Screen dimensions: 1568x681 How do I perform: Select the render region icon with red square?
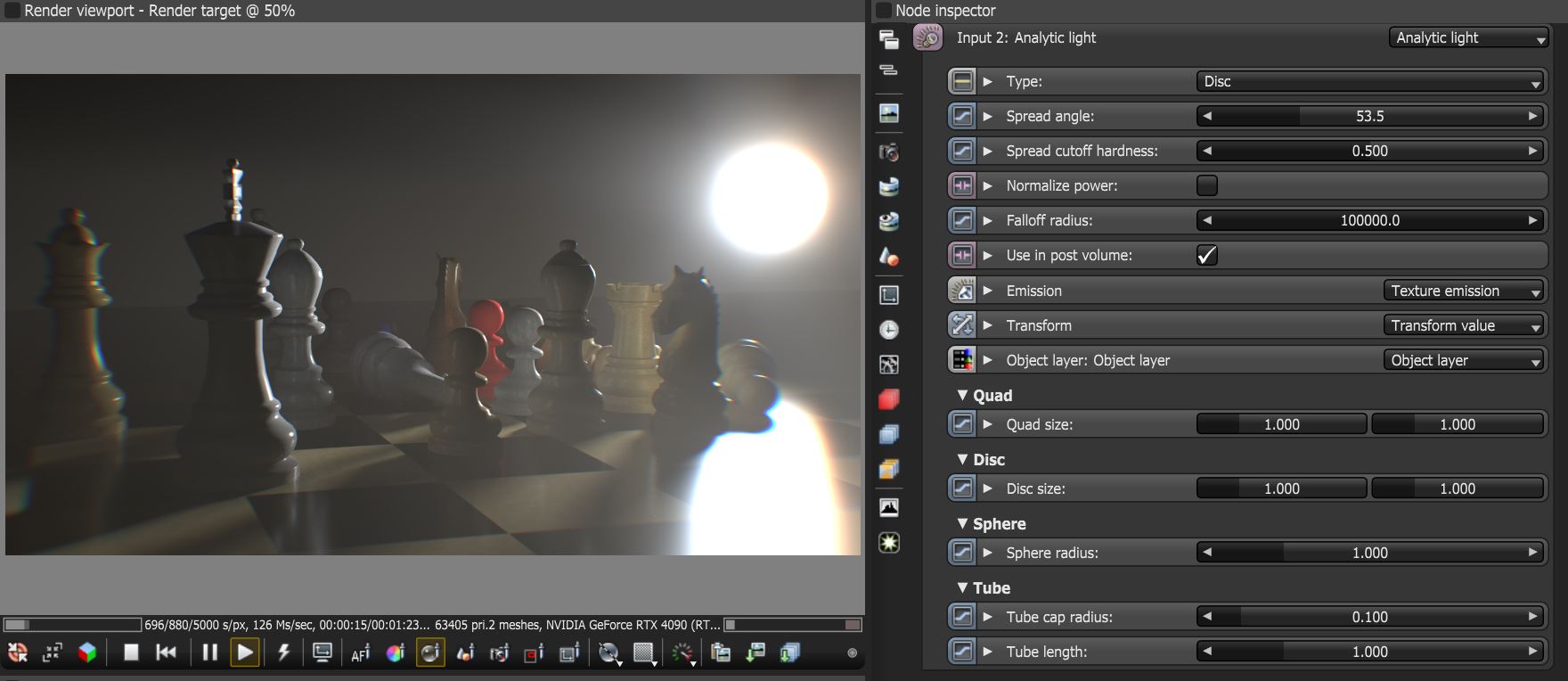tap(534, 653)
